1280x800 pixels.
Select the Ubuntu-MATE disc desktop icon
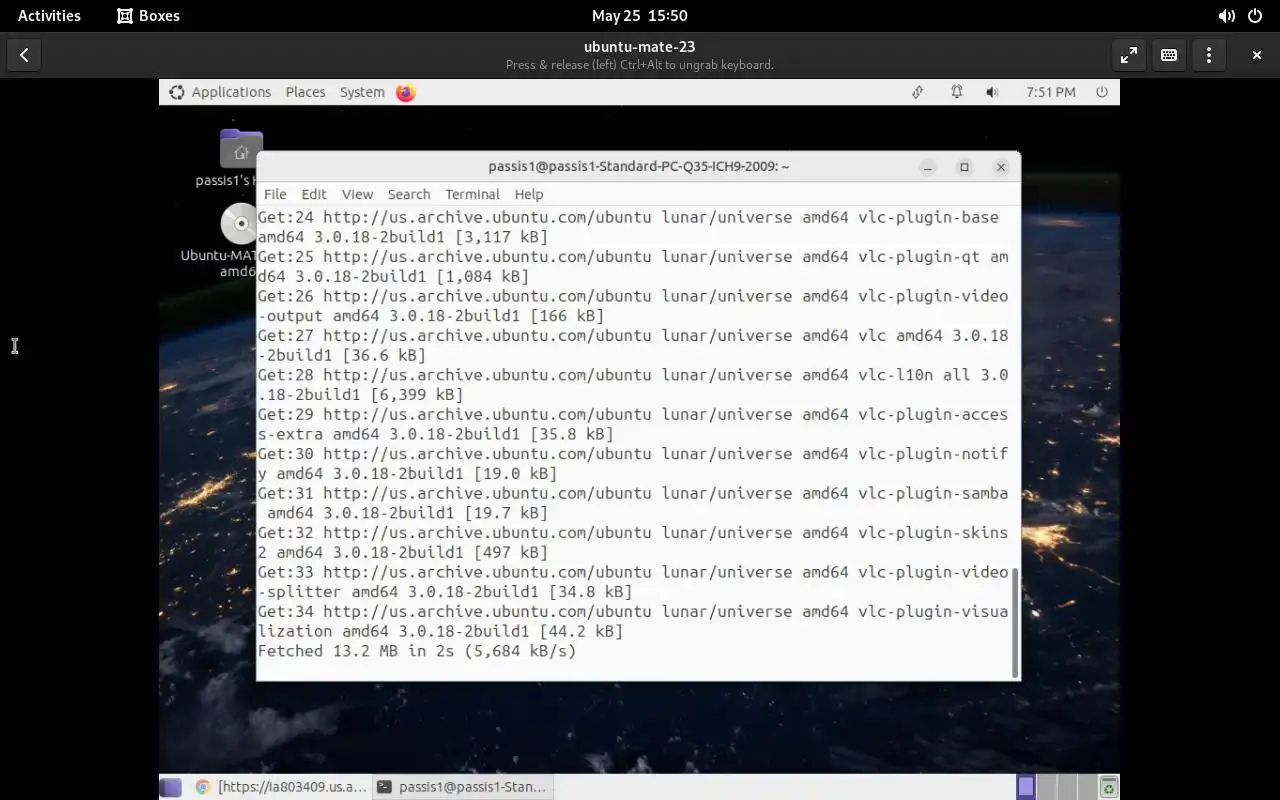click(240, 224)
